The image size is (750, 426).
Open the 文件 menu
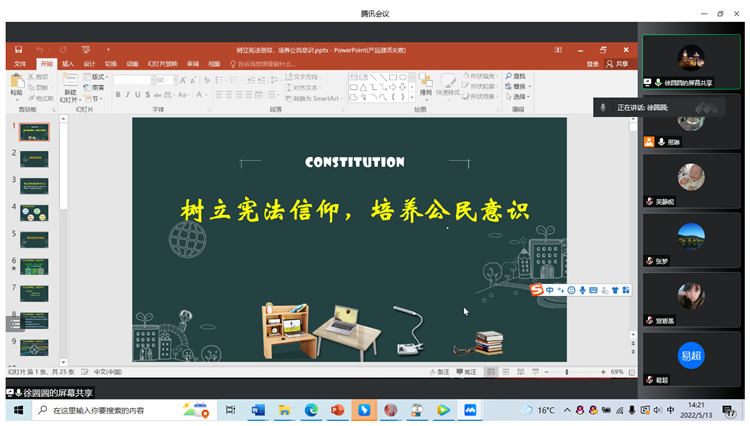coord(20,64)
